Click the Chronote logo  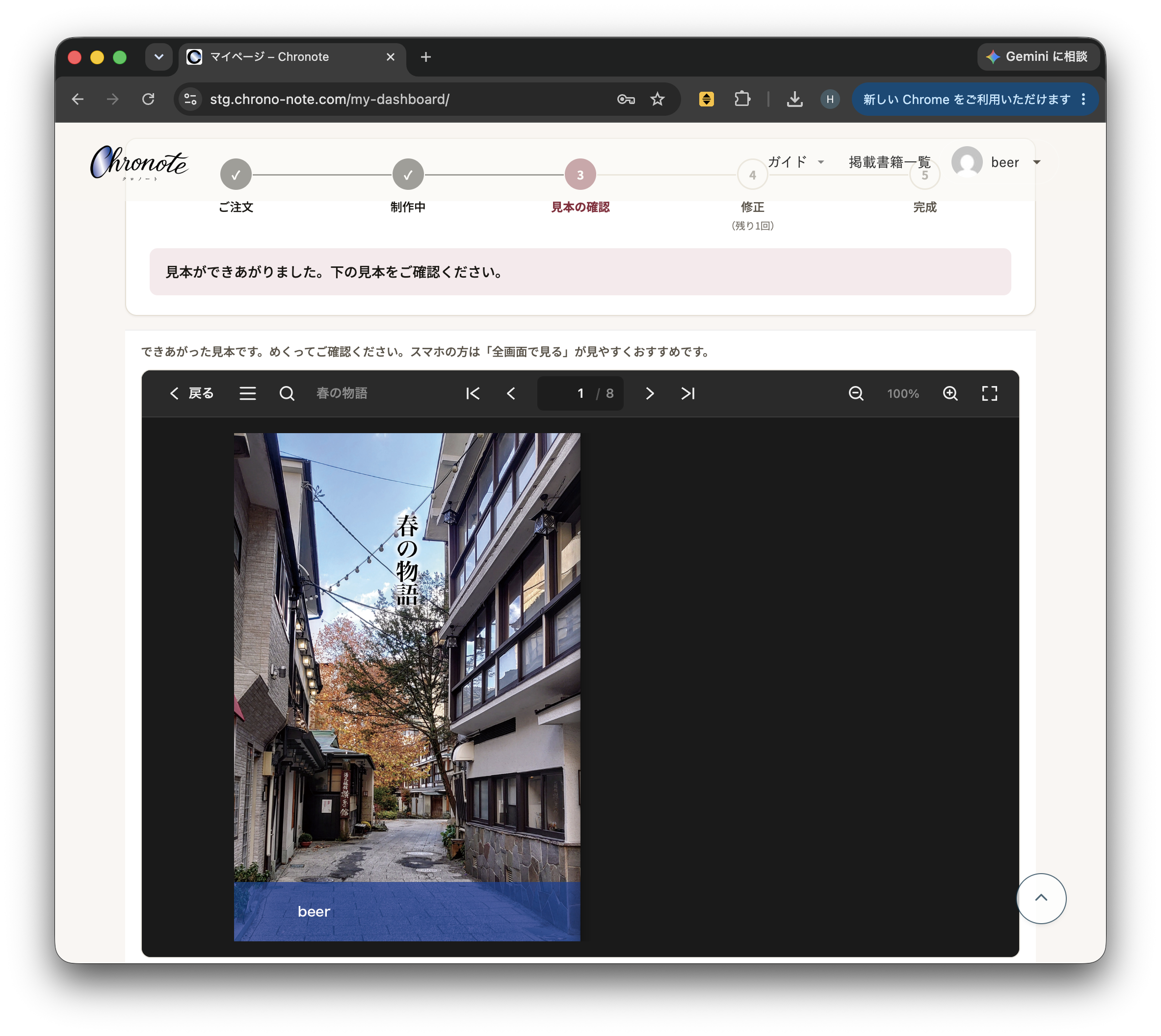(139, 163)
